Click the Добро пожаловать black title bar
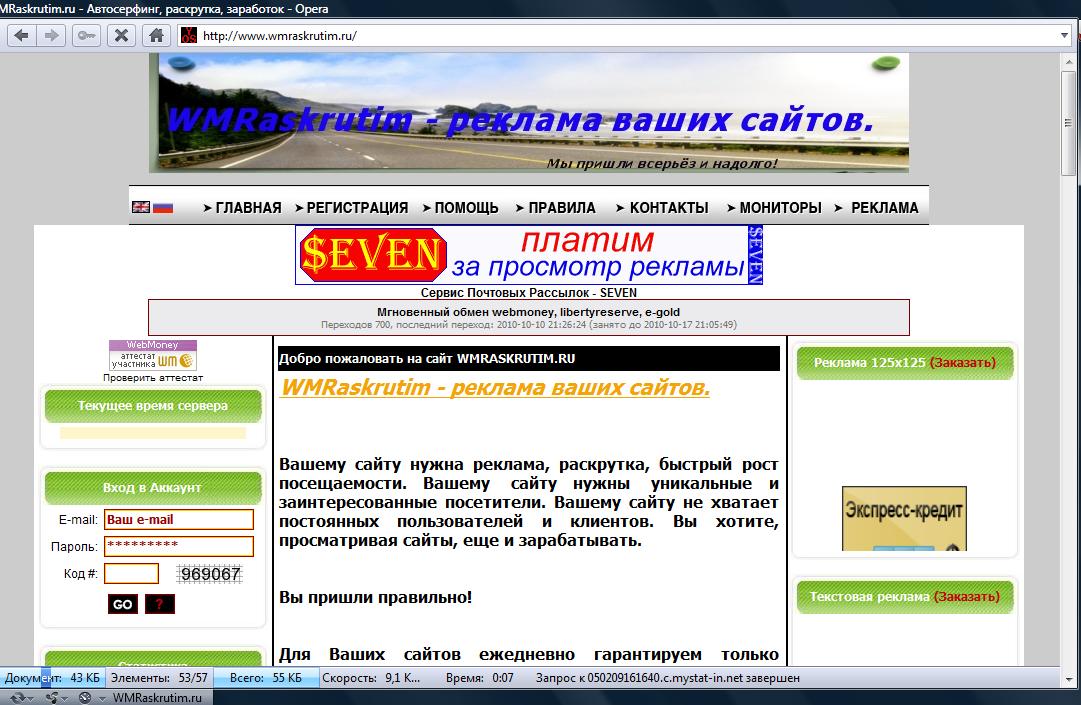This screenshot has height=705, width=1081. (529, 358)
